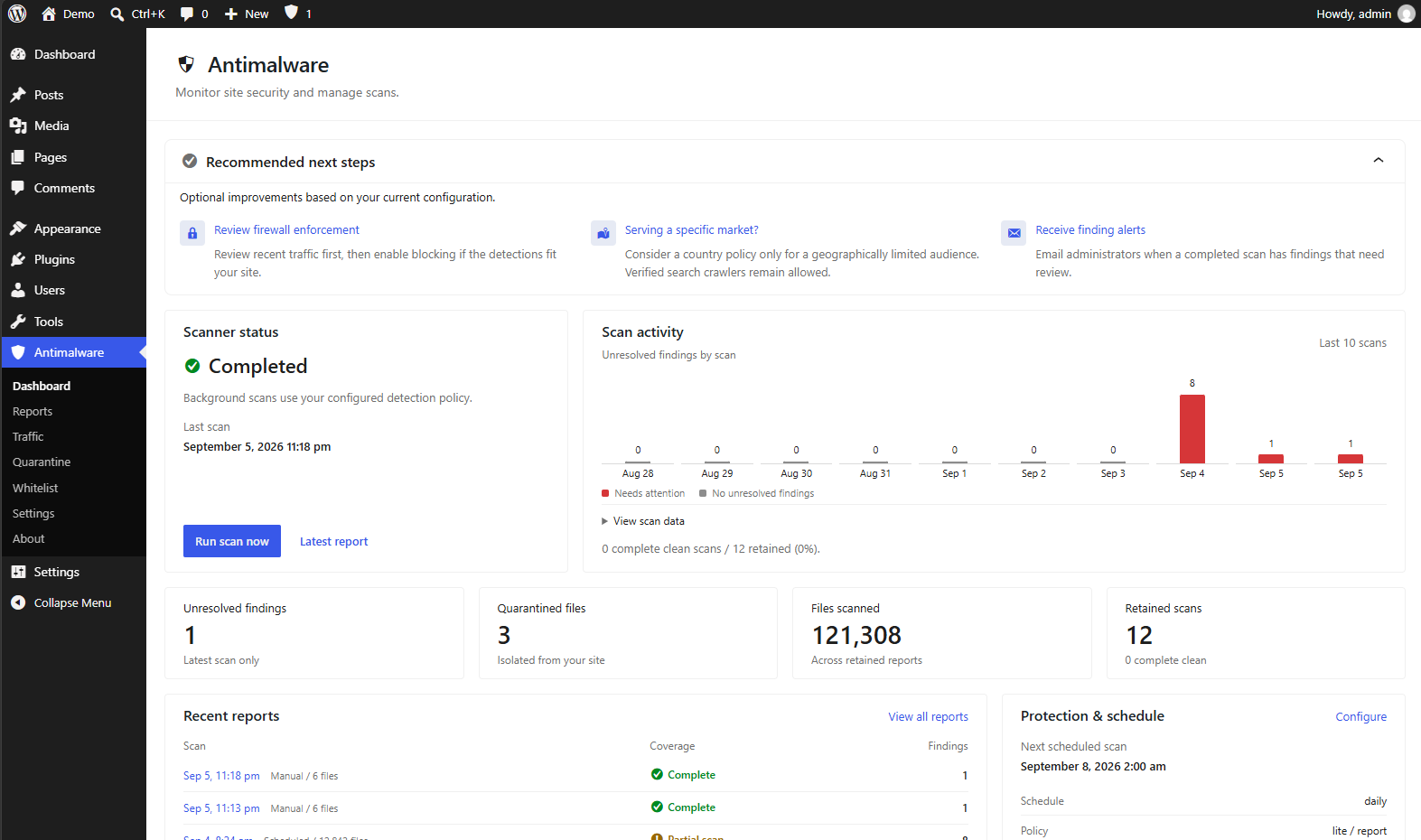Viewport: 1421px width, 840px height.
Task: Open the Traffic submenu item
Action: coord(28,436)
